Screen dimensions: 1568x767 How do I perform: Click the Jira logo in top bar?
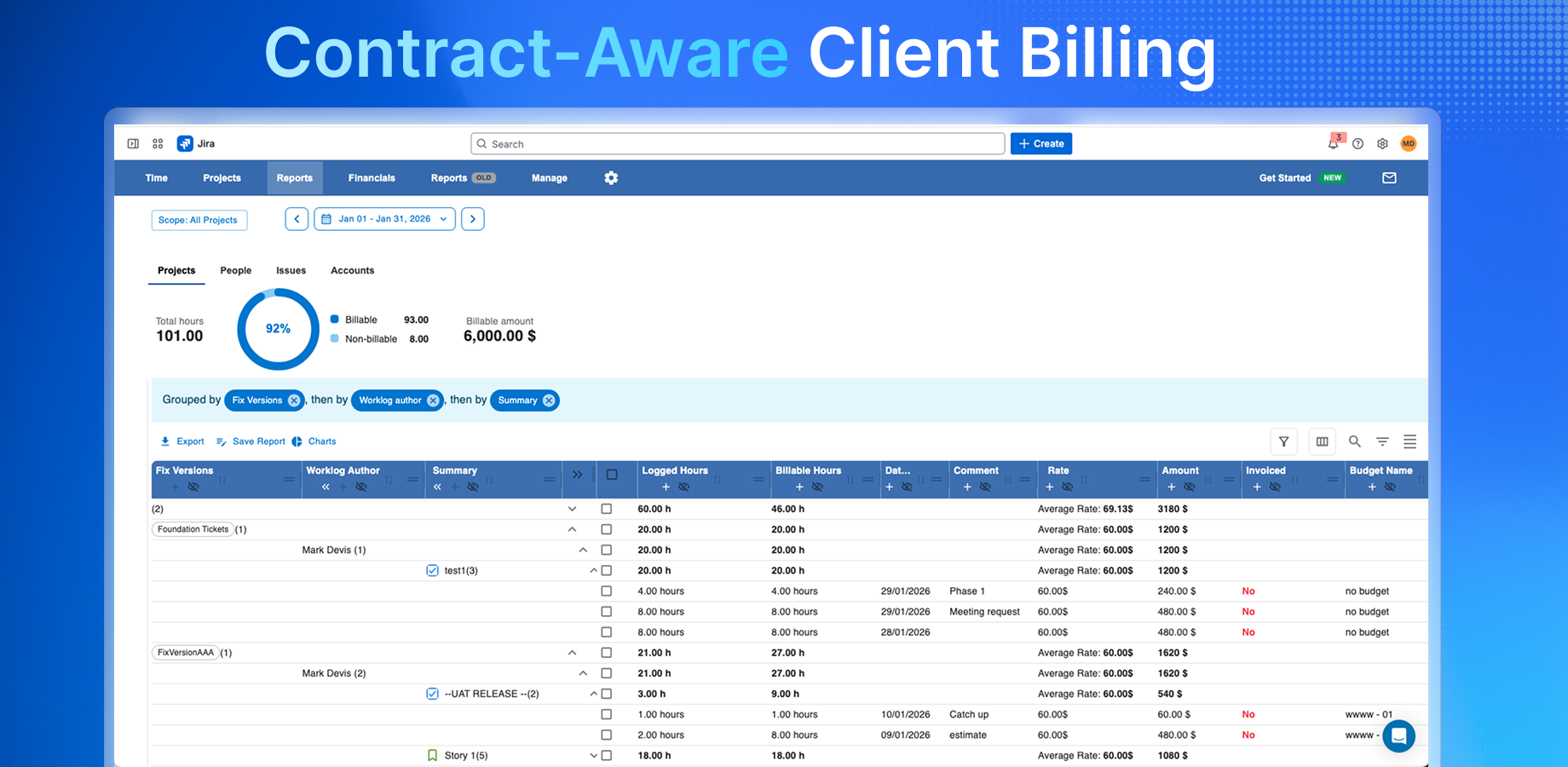click(x=185, y=143)
